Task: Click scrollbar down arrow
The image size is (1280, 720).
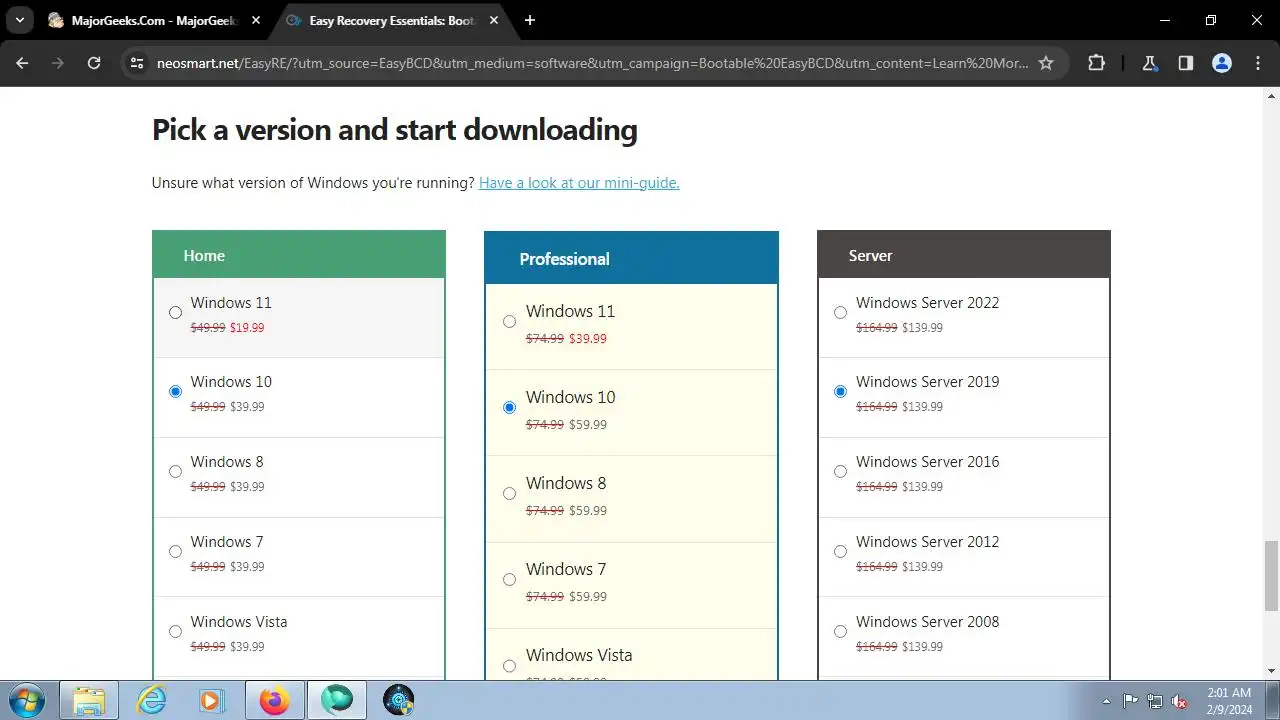Action: click(1271, 671)
